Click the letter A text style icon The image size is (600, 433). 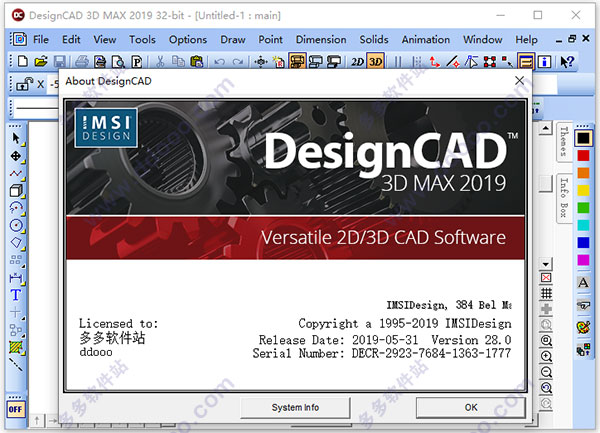(x=583, y=283)
